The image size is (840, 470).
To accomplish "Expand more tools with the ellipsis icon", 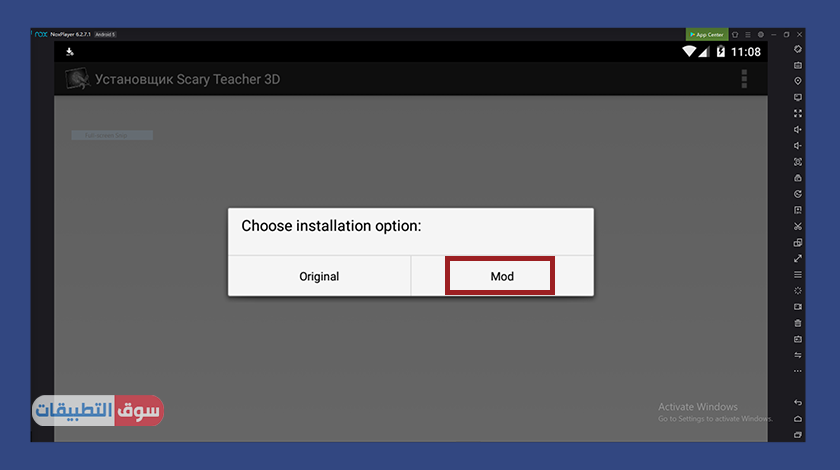I will (798, 371).
